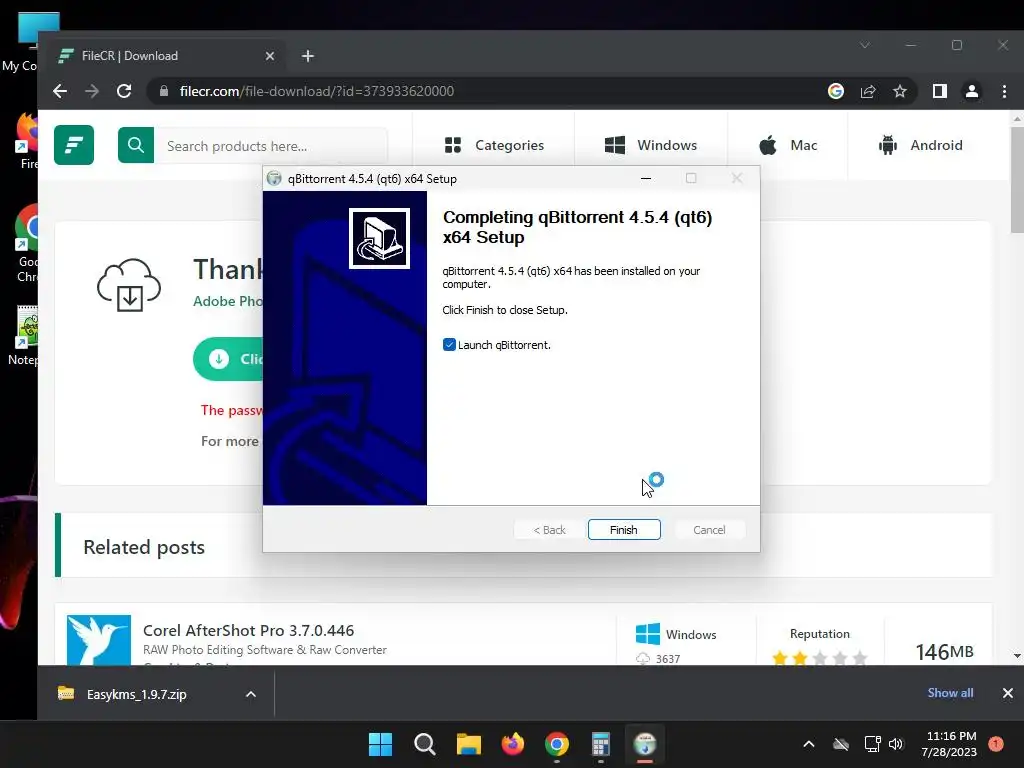Click qBittorrent installer taskbar icon

point(645,744)
